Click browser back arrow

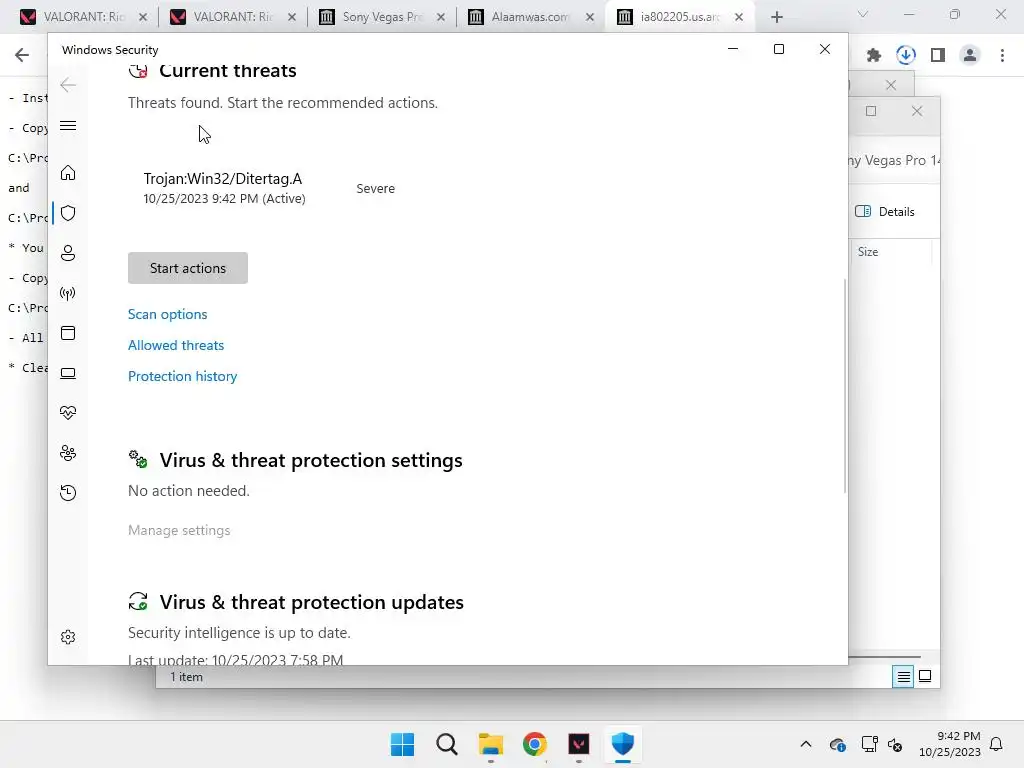point(22,55)
